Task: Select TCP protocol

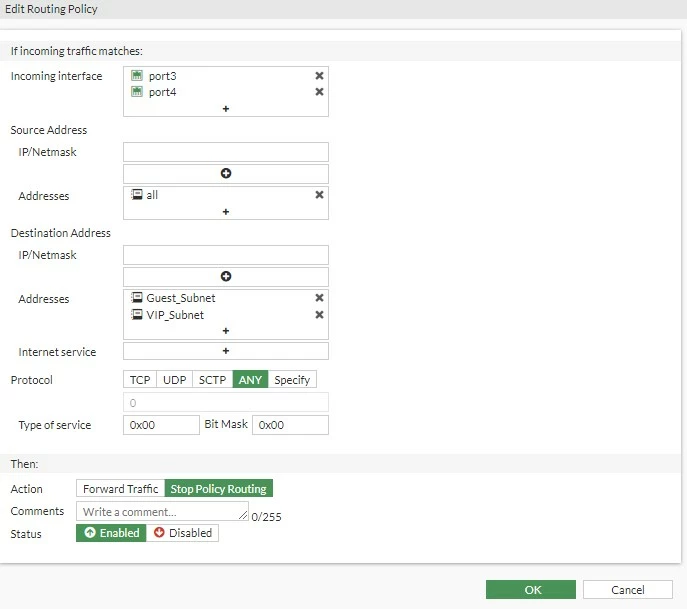Action: coord(140,380)
